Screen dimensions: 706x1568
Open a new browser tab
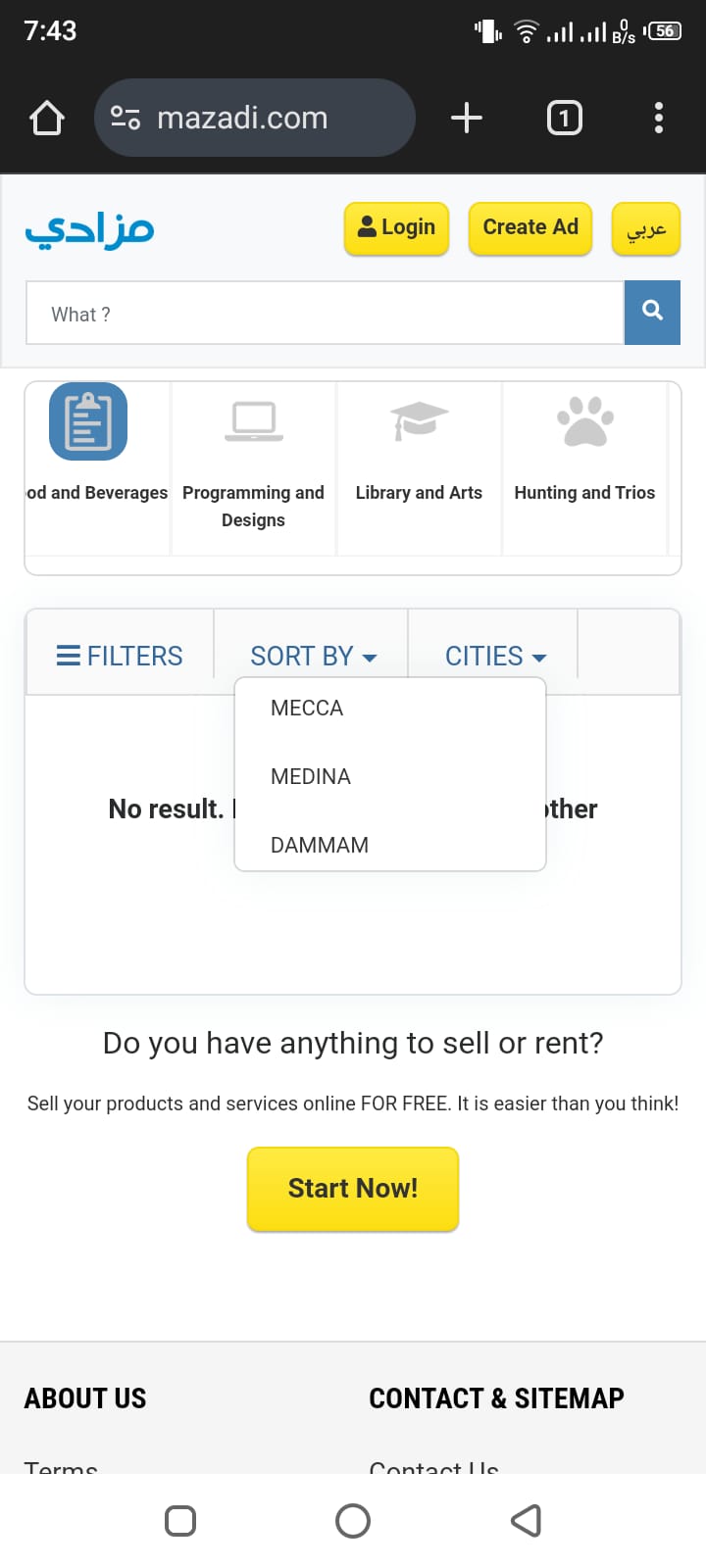pyautogui.click(x=467, y=119)
